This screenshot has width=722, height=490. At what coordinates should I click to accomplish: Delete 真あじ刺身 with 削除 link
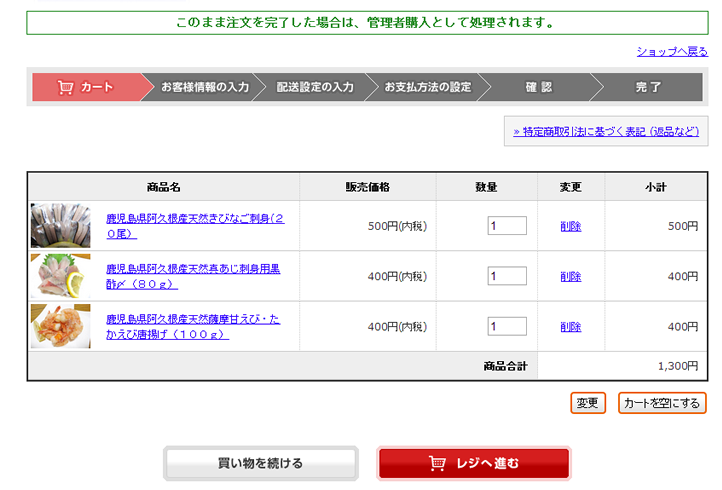point(571,277)
